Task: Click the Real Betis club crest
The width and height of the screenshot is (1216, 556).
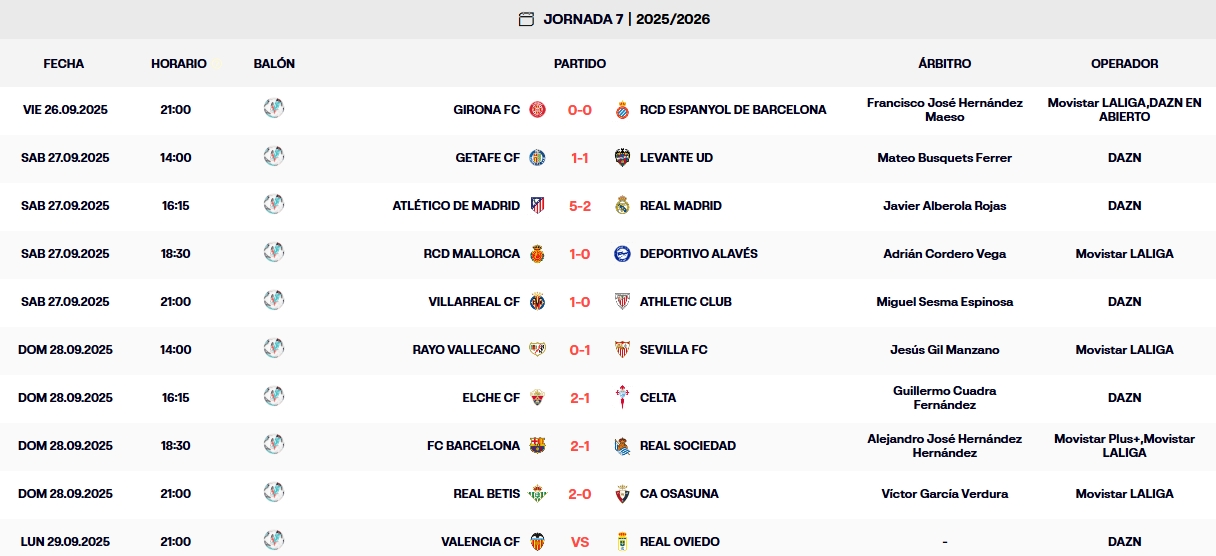Action: (x=538, y=494)
